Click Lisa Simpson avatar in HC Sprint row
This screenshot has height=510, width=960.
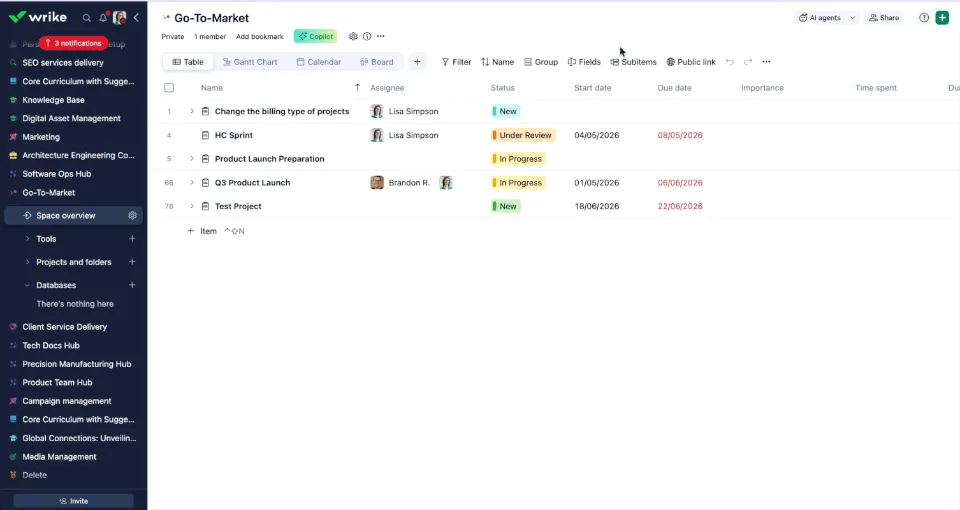pyautogui.click(x=377, y=135)
